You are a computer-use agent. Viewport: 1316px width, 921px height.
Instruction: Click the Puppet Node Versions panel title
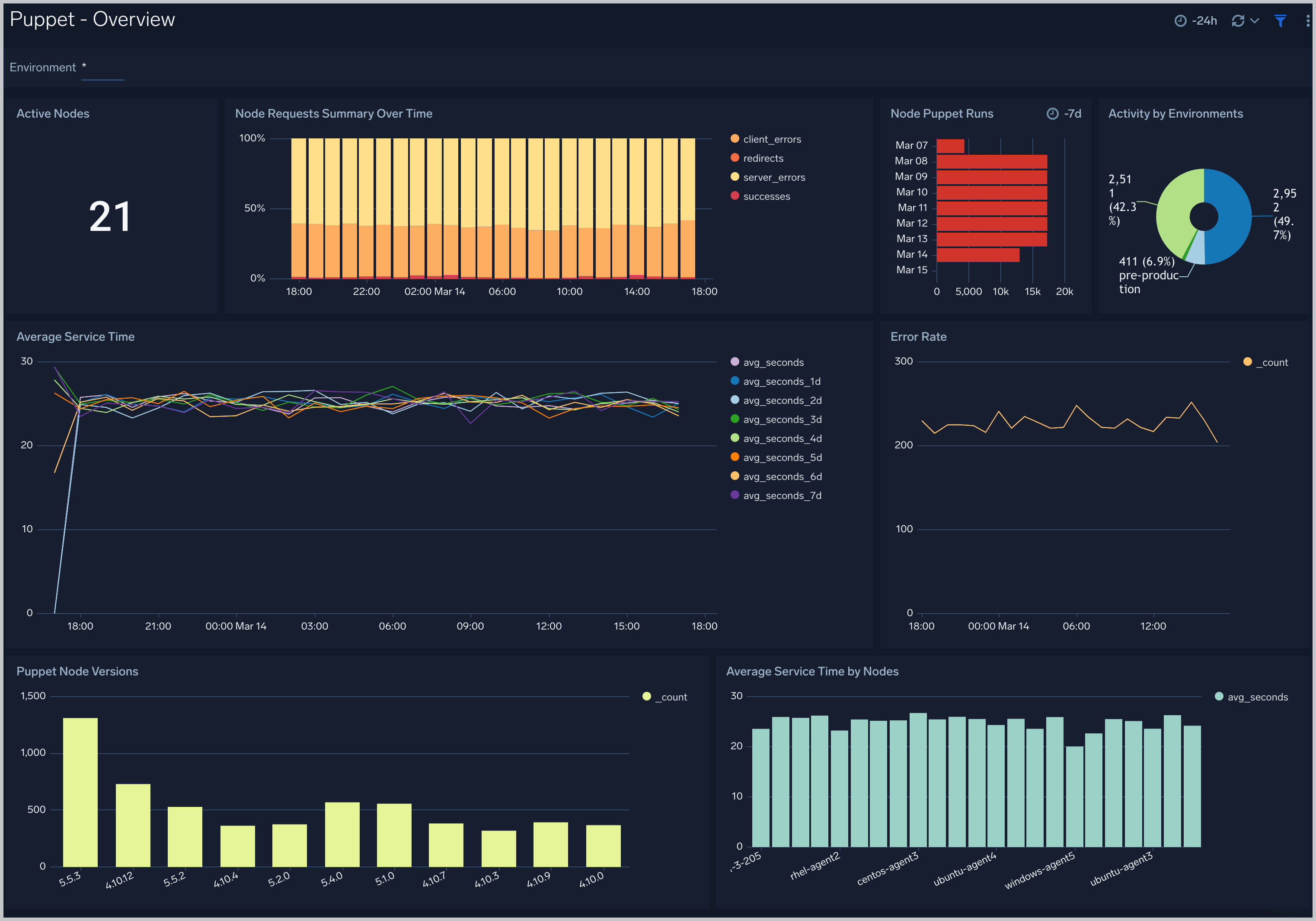pyautogui.click(x=77, y=671)
